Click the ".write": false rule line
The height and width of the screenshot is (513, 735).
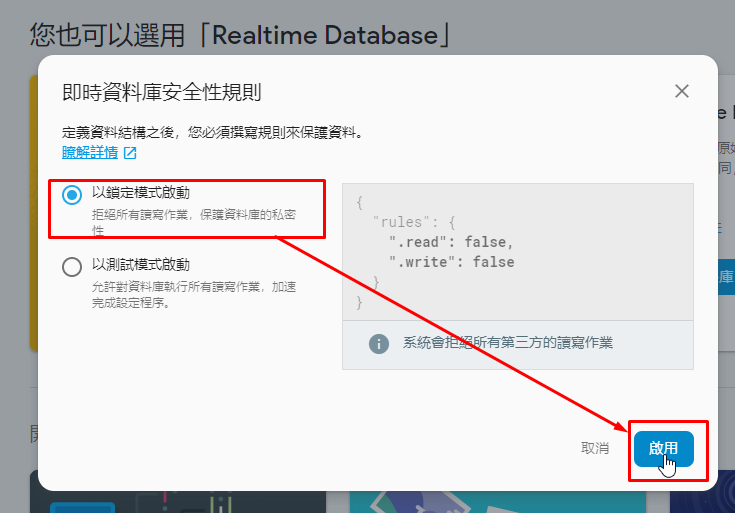(451, 262)
